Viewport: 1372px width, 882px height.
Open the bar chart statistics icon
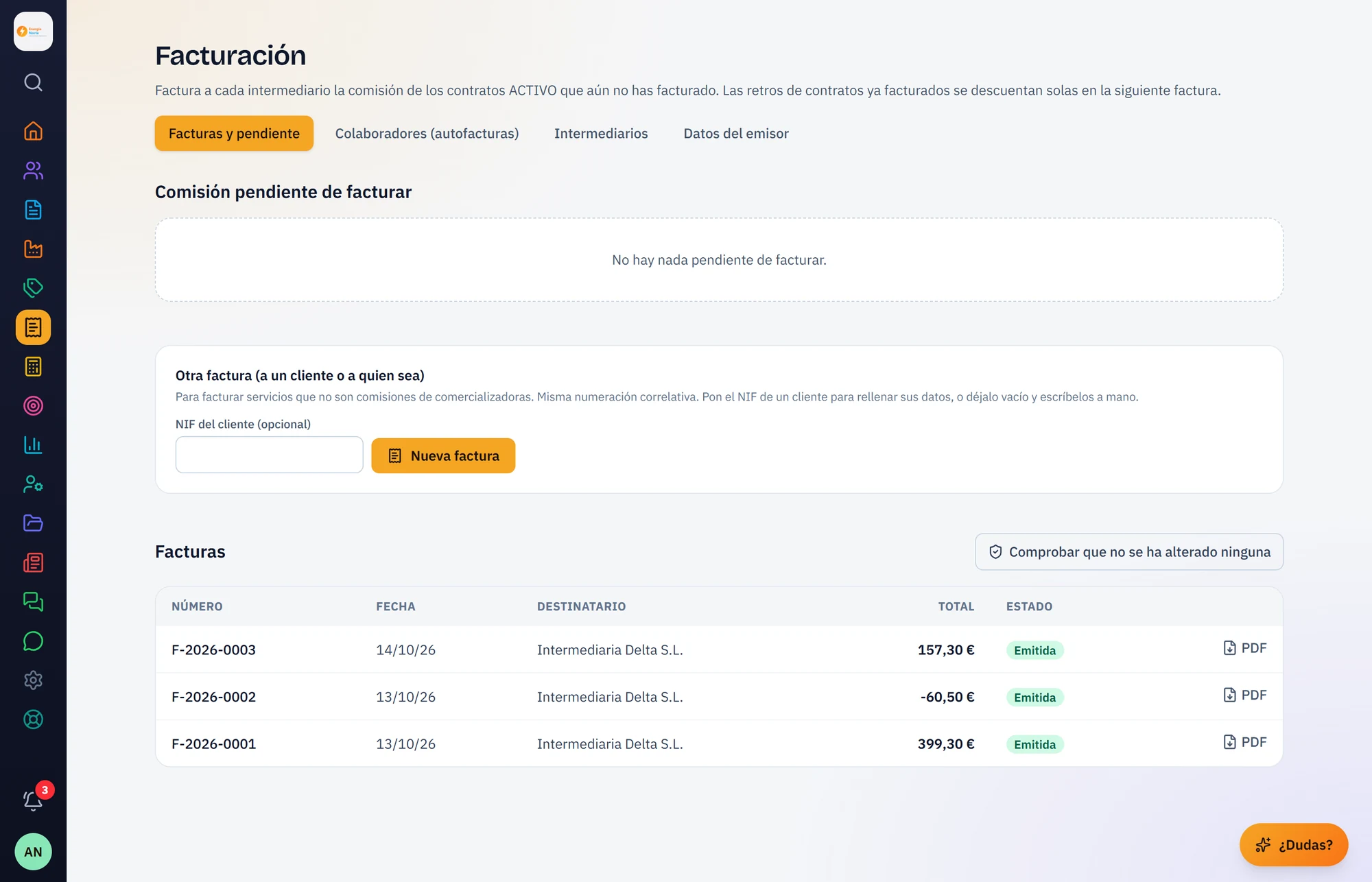(x=33, y=445)
